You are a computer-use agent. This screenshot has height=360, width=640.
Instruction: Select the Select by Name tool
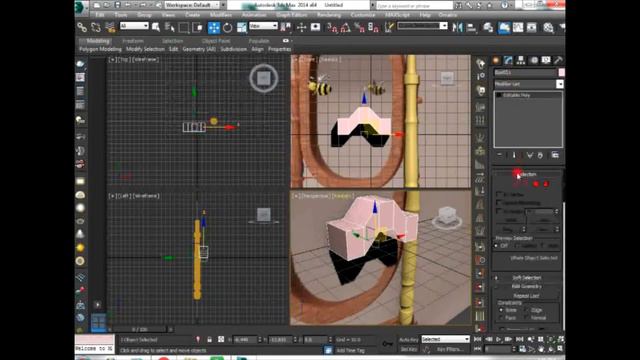click(x=170, y=27)
